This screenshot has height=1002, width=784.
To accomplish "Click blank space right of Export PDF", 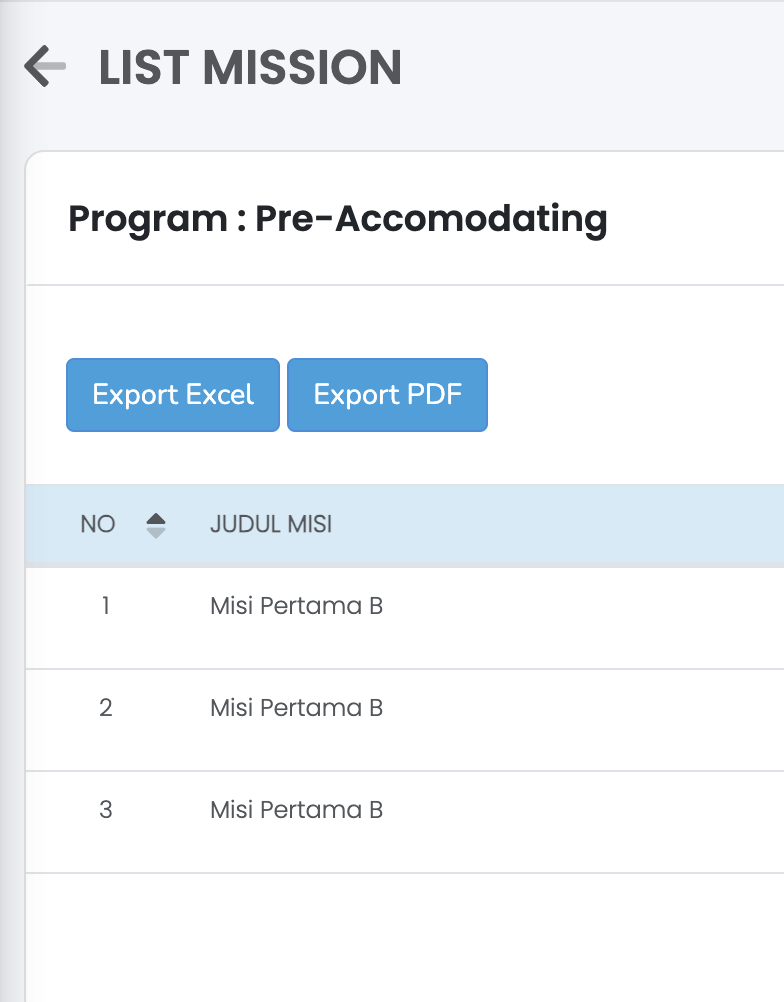I will tap(630, 395).
